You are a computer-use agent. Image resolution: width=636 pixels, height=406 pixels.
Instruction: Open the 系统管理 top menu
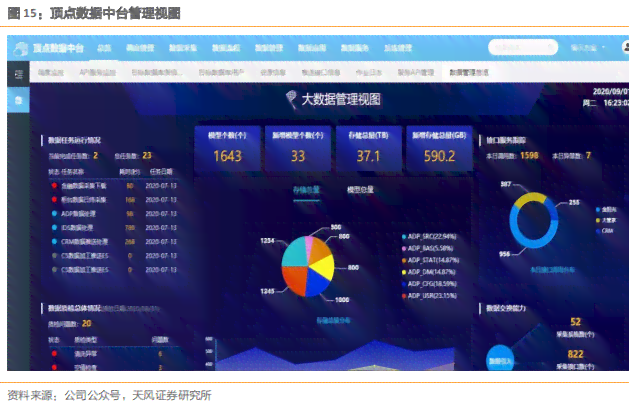point(398,48)
